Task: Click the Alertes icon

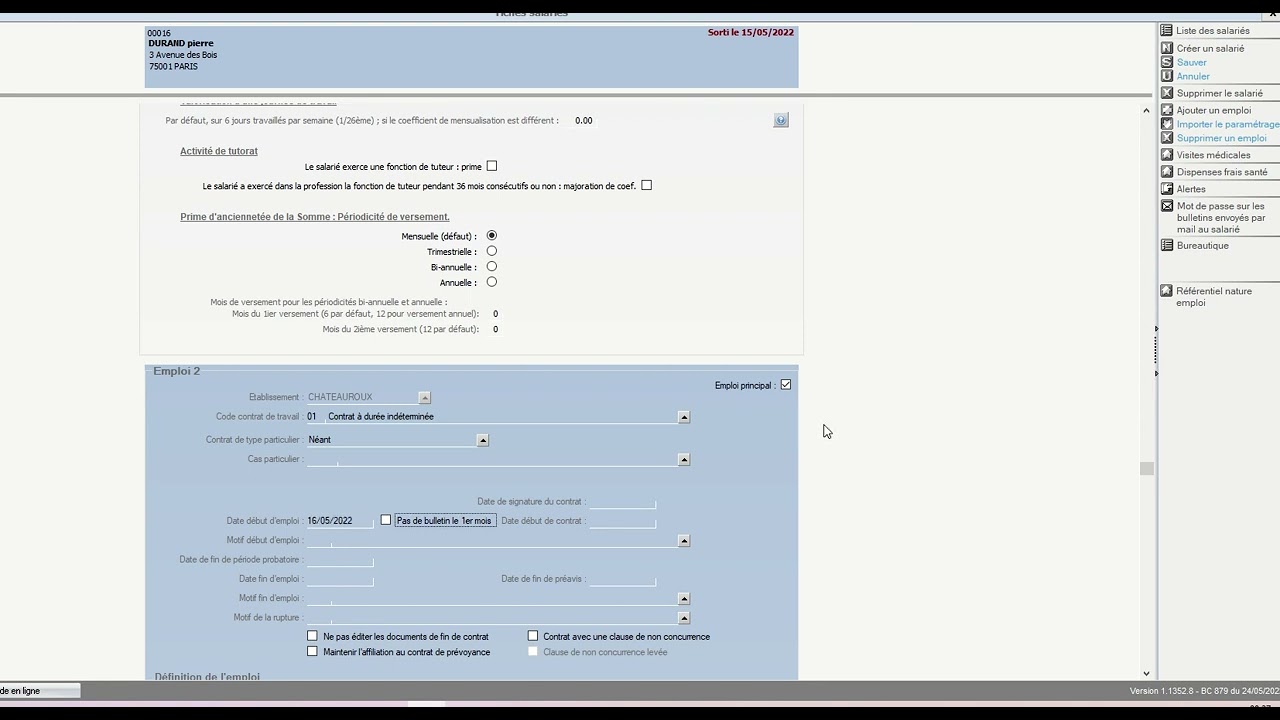Action: 1166,189
